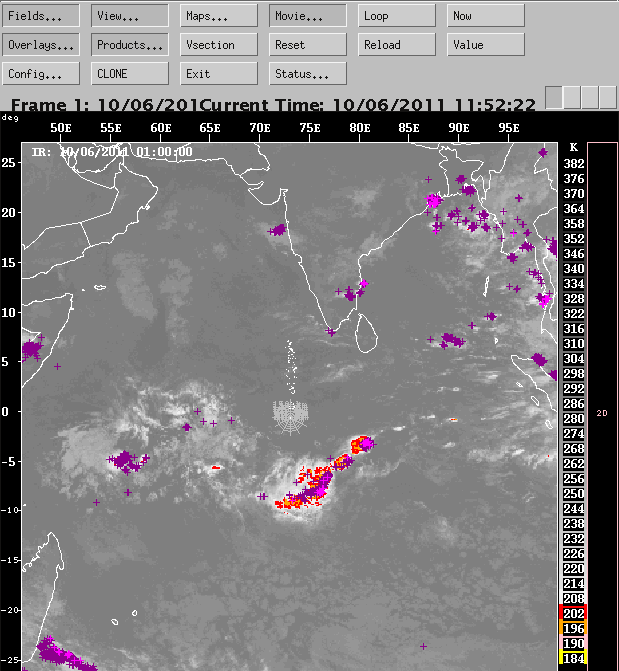Open the Status... window
This screenshot has width=619, height=671.
[308, 74]
